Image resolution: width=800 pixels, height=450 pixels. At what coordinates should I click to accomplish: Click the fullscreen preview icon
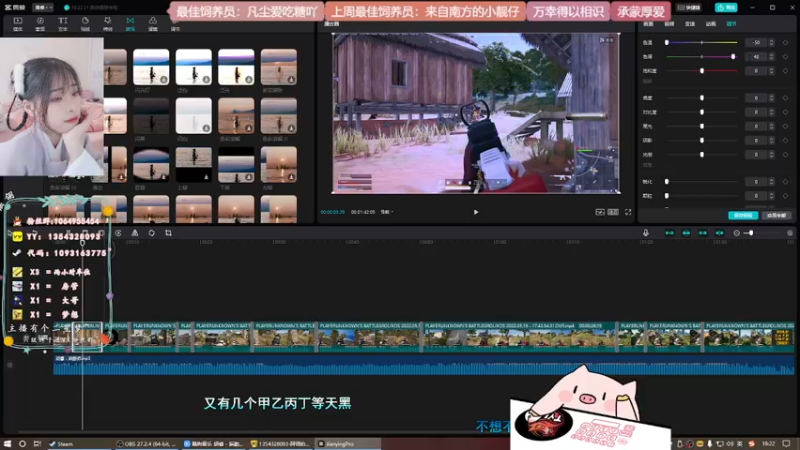pos(628,212)
